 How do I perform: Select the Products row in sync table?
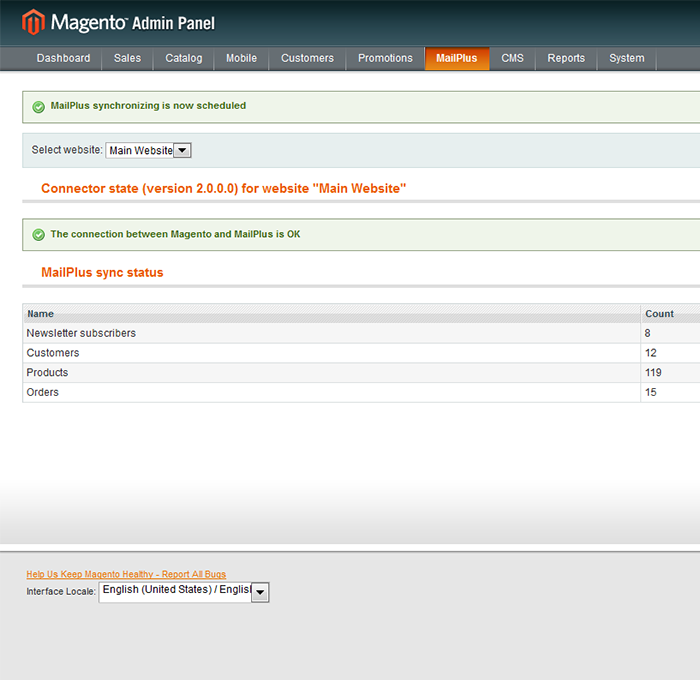pos(361,372)
